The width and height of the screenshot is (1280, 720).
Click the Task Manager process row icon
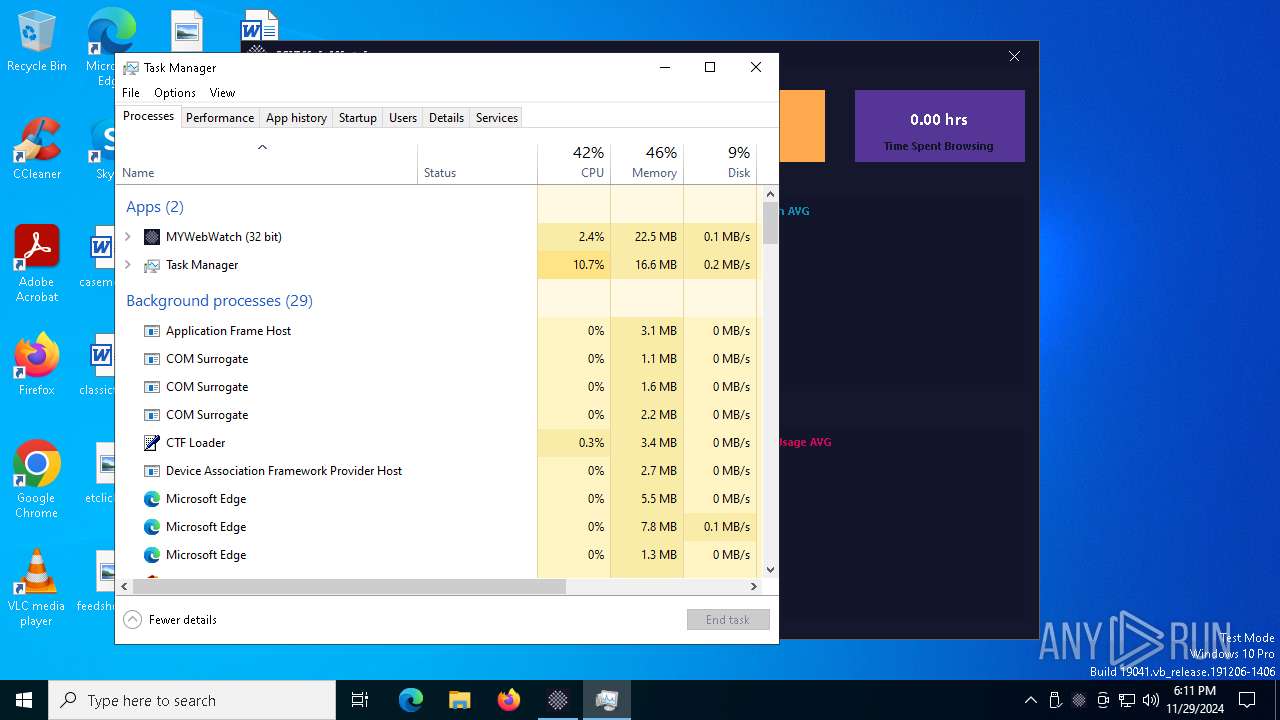tap(152, 265)
